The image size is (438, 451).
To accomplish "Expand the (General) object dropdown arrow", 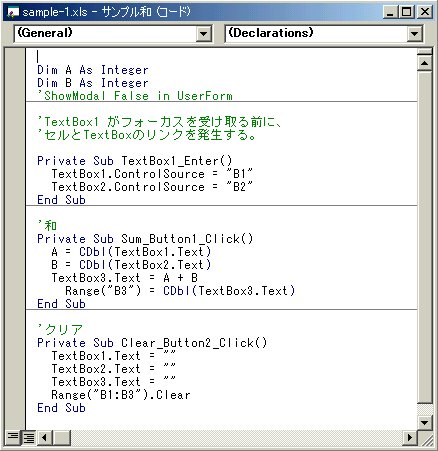I will coord(203,34).
